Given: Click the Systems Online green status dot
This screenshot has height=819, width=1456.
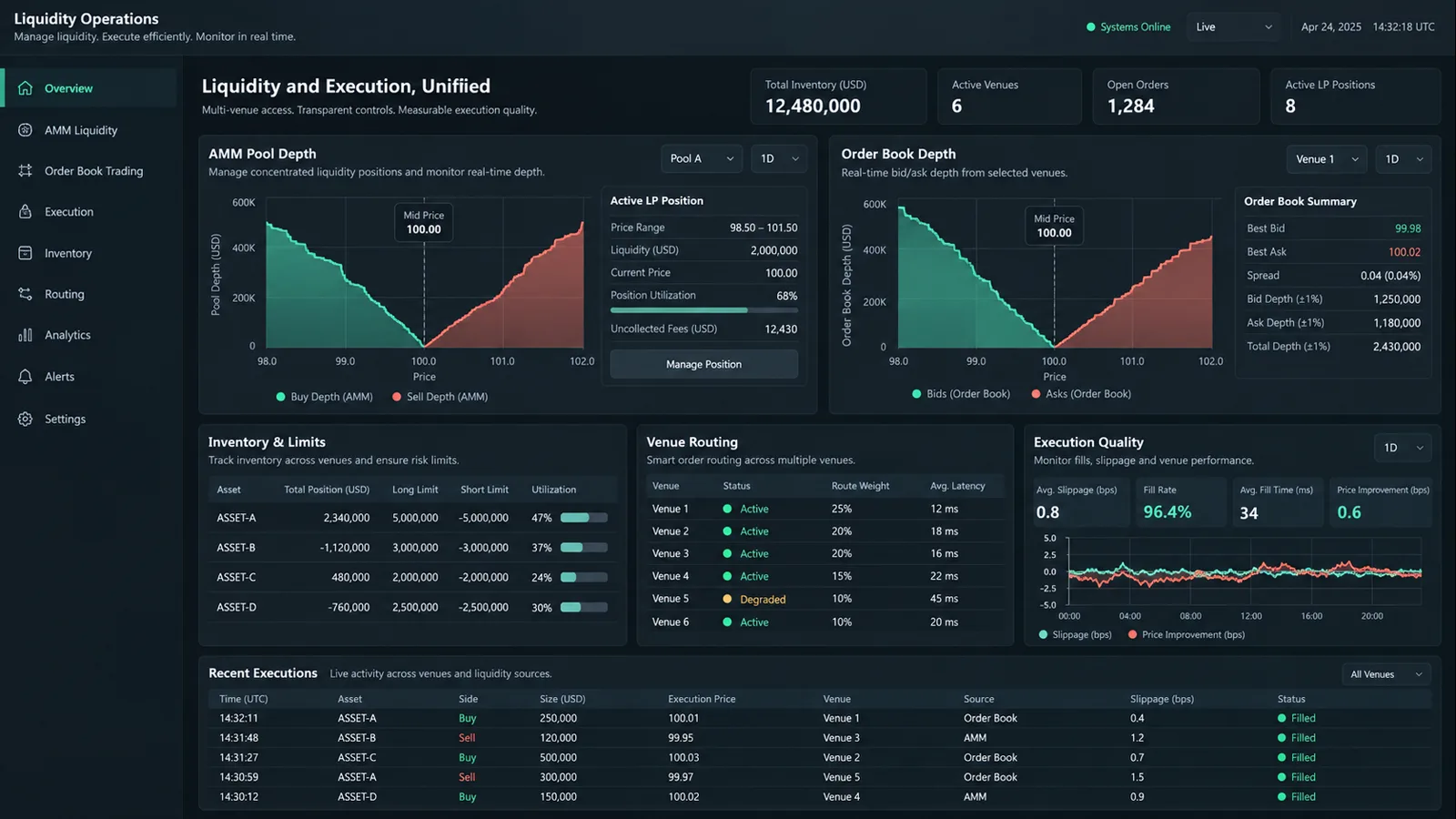Looking at the screenshot, I should [x=1091, y=27].
